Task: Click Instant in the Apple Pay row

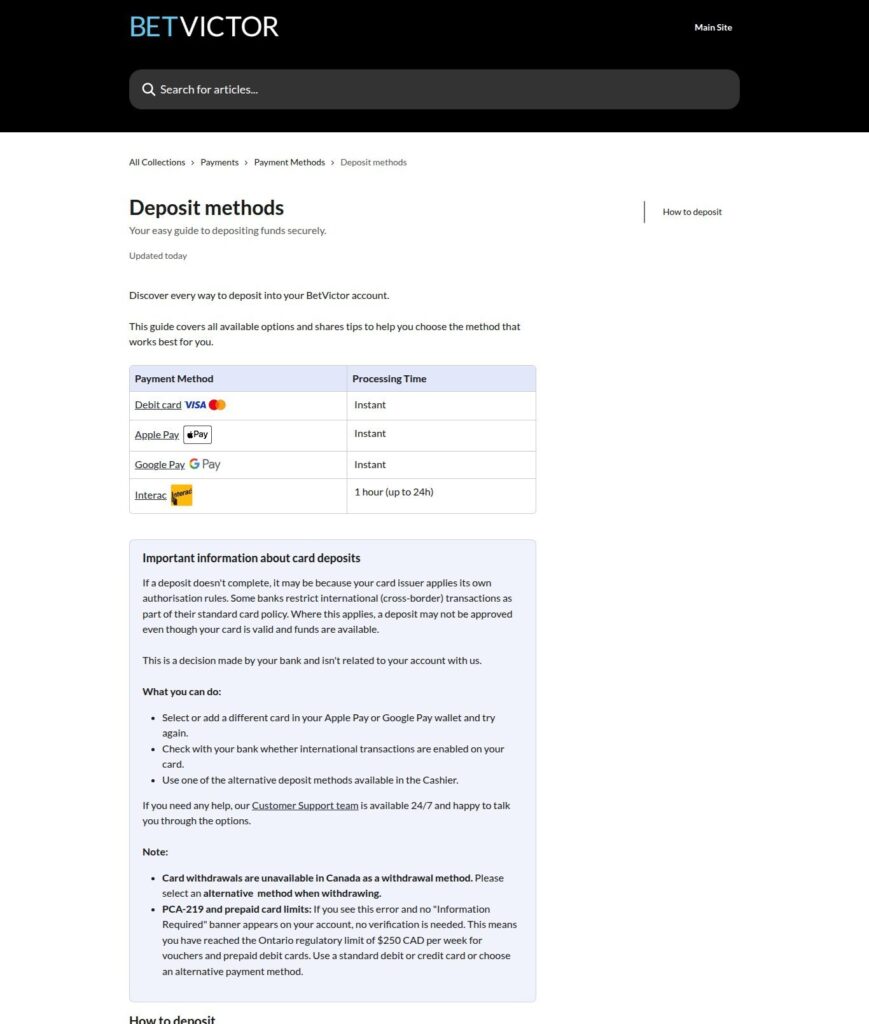Action: click(370, 434)
